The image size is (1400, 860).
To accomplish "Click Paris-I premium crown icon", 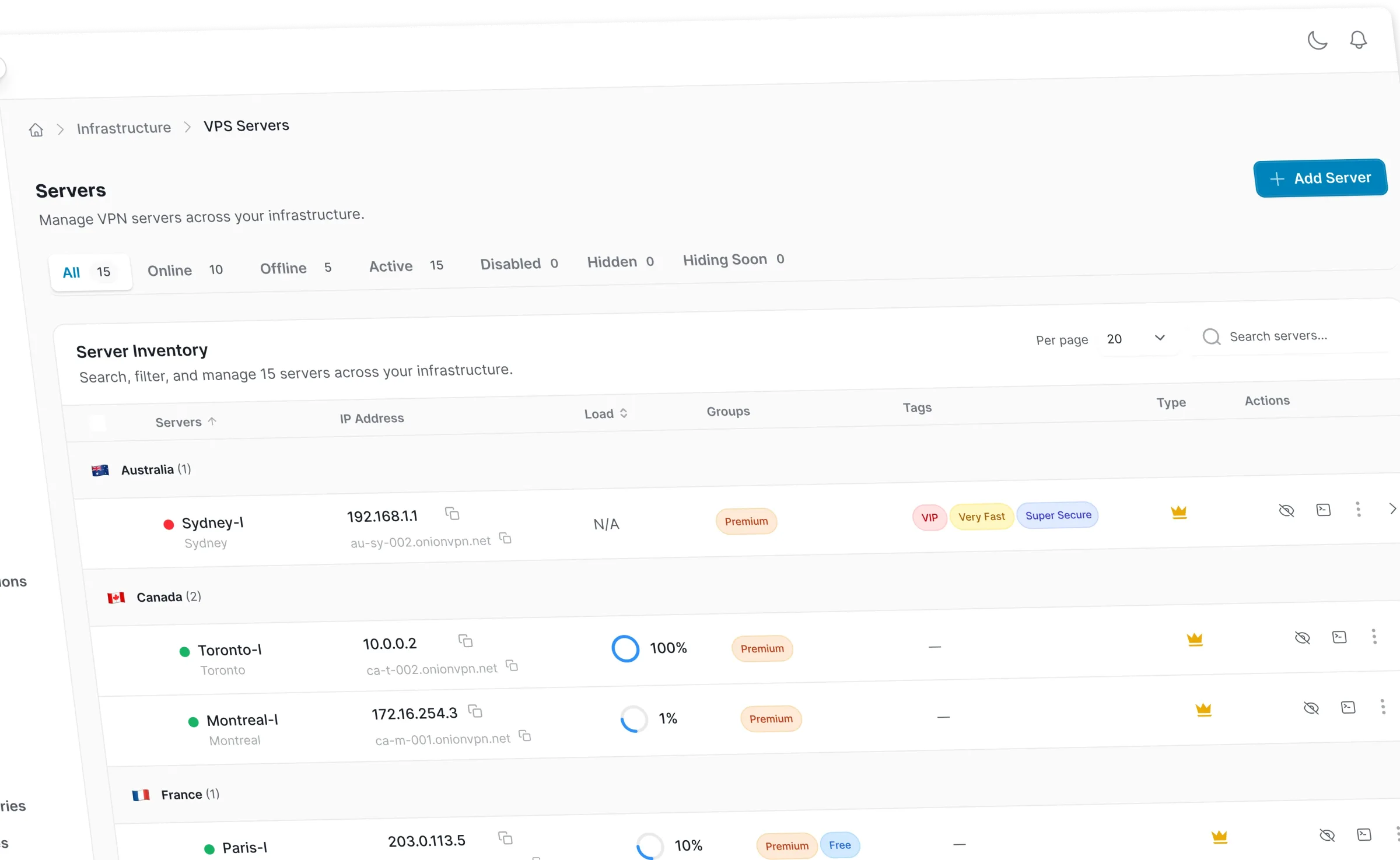I will coord(1219,837).
